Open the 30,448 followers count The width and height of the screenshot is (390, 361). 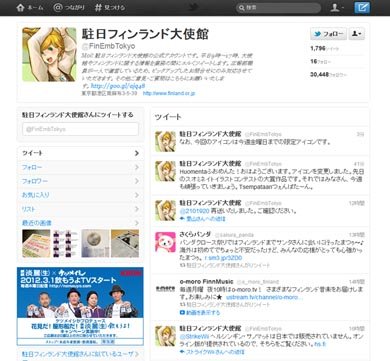(x=328, y=75)
